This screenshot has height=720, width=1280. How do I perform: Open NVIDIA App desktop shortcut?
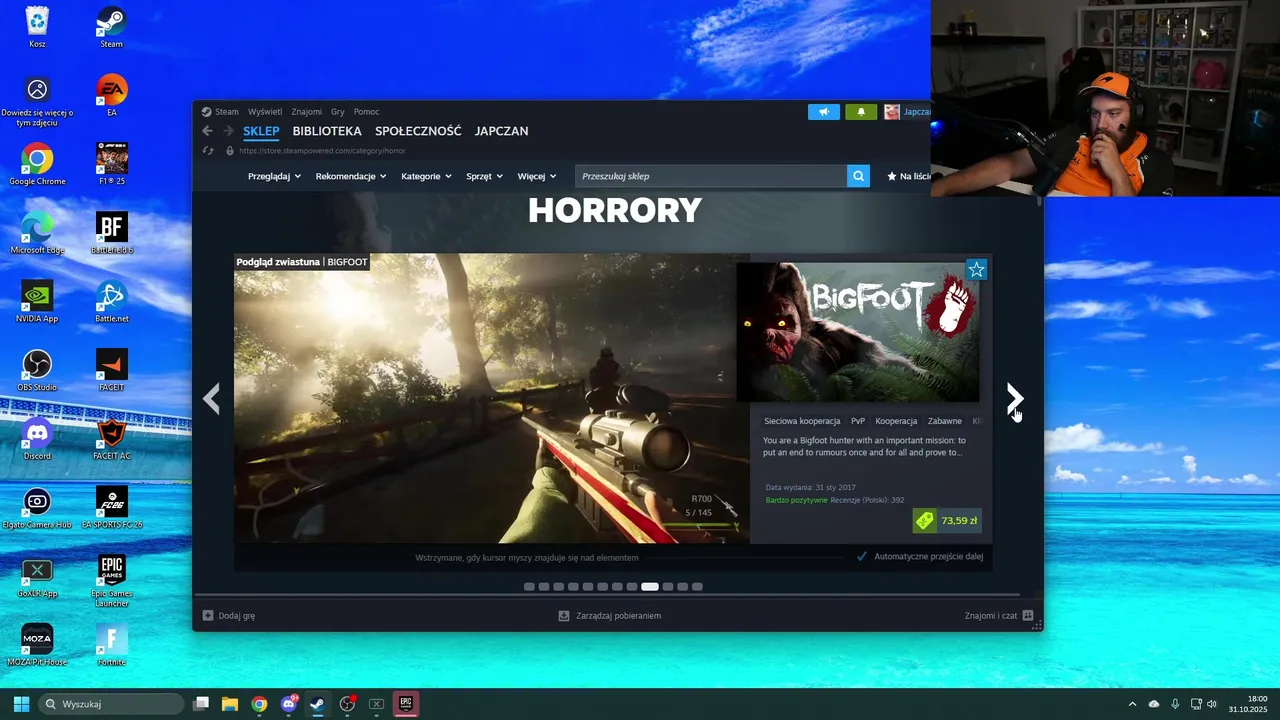coord(37,301)
